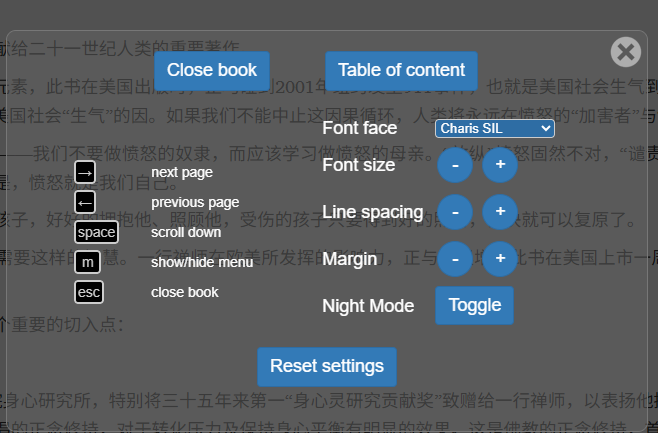Increase font size with plus button

tap(500, 165)
